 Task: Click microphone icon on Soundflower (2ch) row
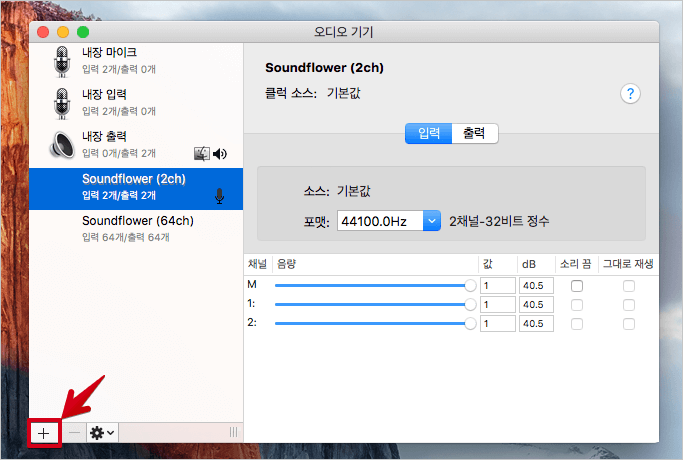(x=220, y=195)
